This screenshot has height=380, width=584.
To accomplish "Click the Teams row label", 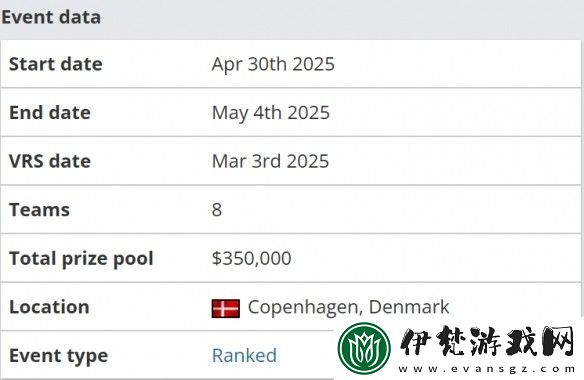I will point(39,210).
